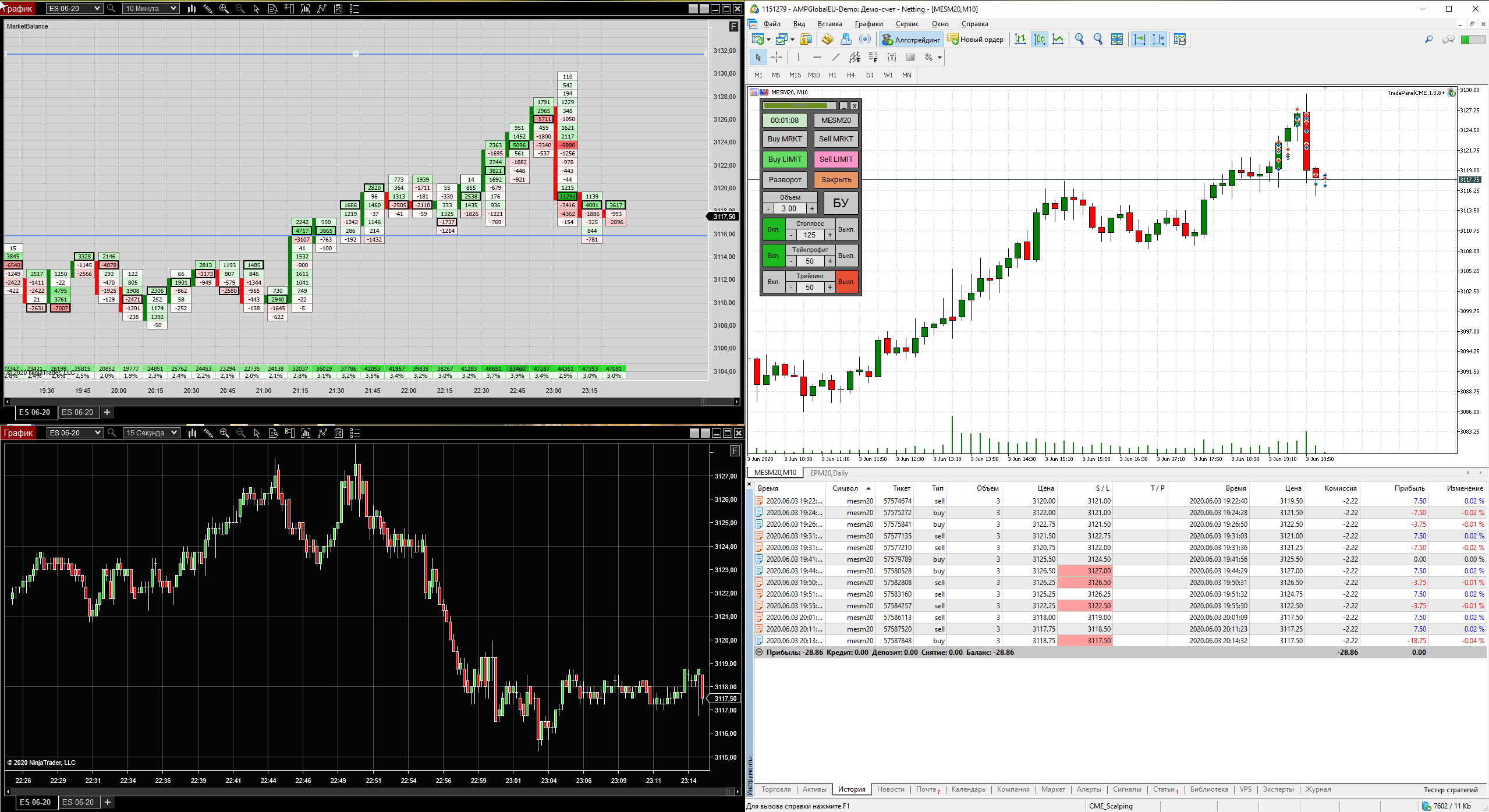Select the text label drawing tool

892,57
